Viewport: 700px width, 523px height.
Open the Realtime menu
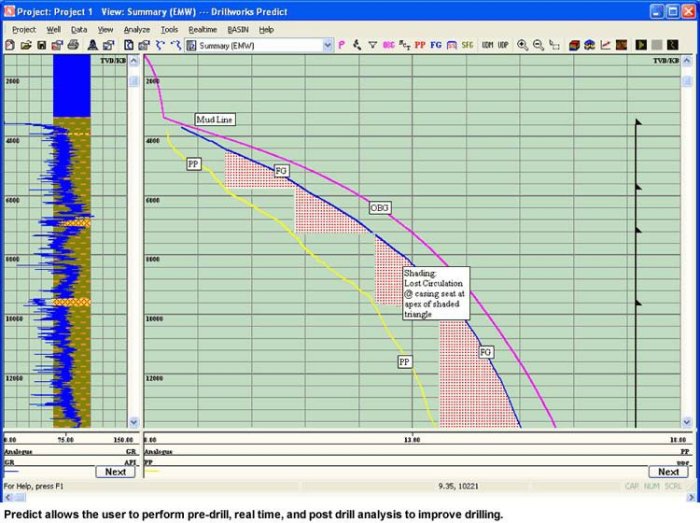pyautogui.click(x=202, y=30)
